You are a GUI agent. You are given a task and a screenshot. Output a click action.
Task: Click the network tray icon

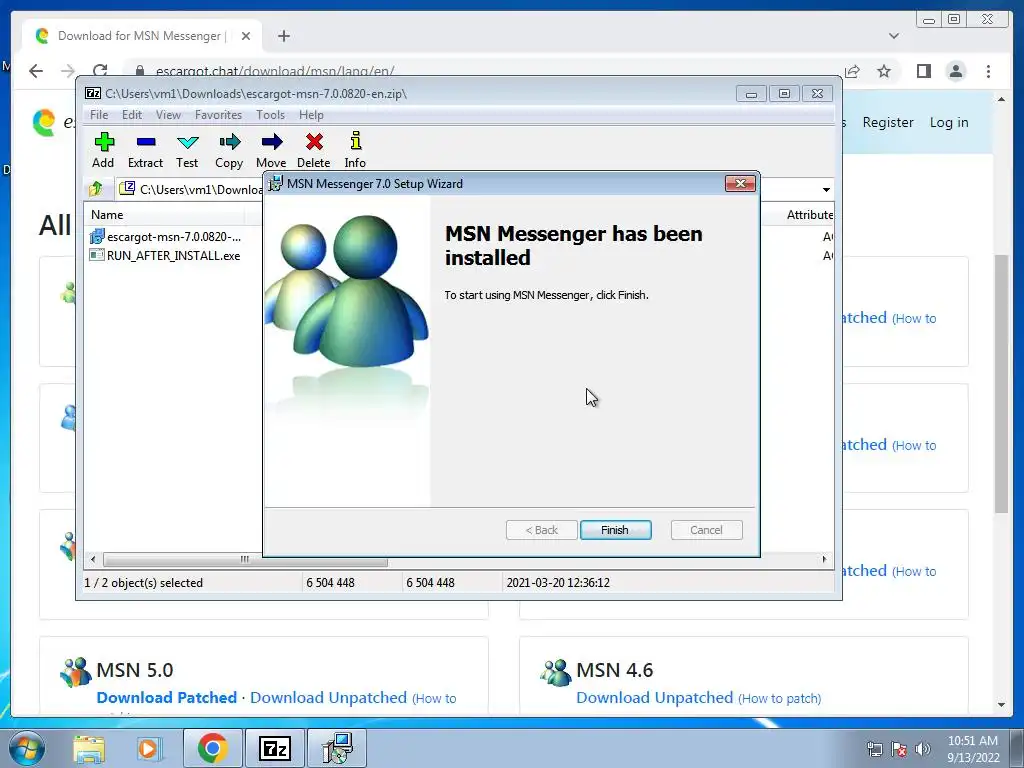coord(874,749)
